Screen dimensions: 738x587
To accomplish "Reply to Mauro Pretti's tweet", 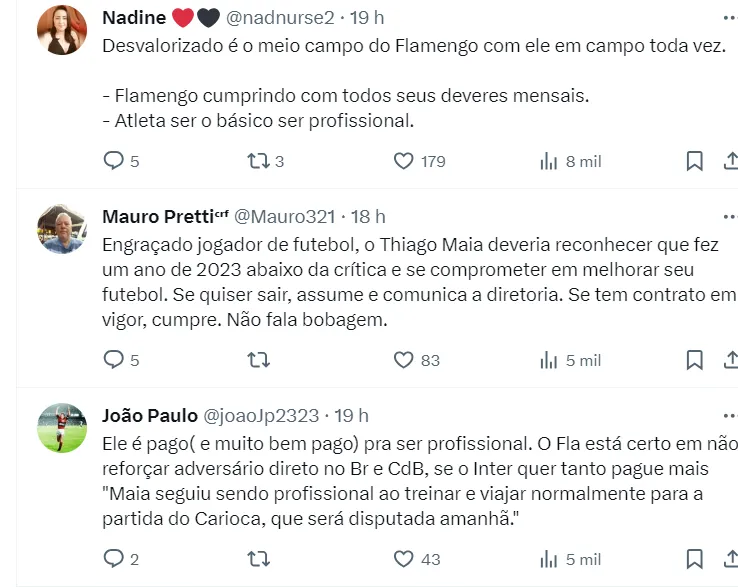I will [x=114, y=360].
